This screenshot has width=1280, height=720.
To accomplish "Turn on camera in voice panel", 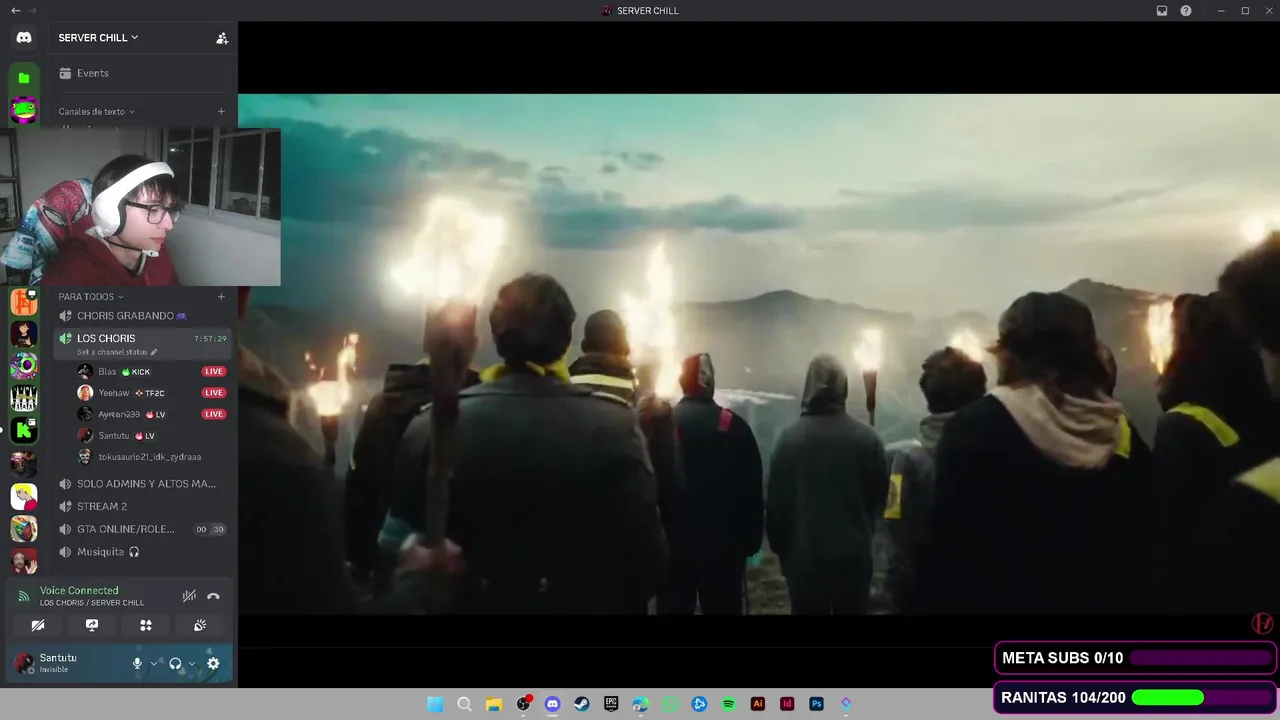I will click(38, 625).
